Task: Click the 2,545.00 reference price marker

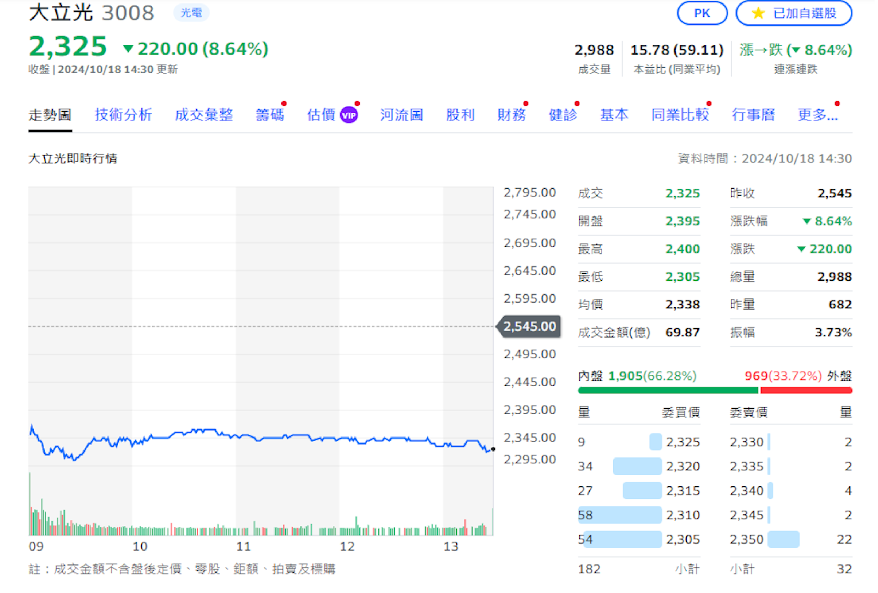Action: (x=529, y=326)
